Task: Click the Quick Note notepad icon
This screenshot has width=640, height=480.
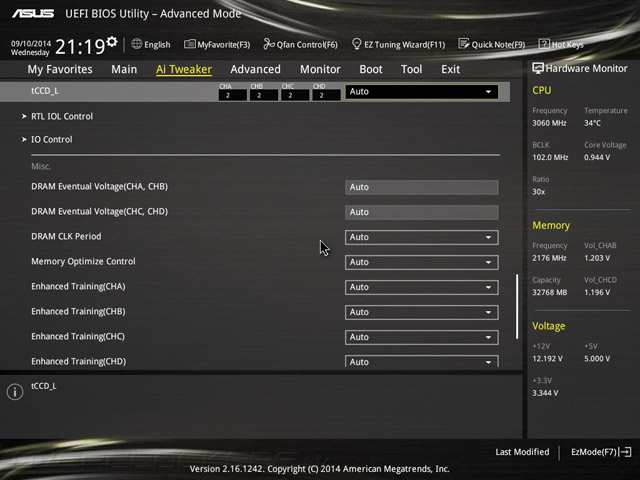Action: (x=464, y=44)
